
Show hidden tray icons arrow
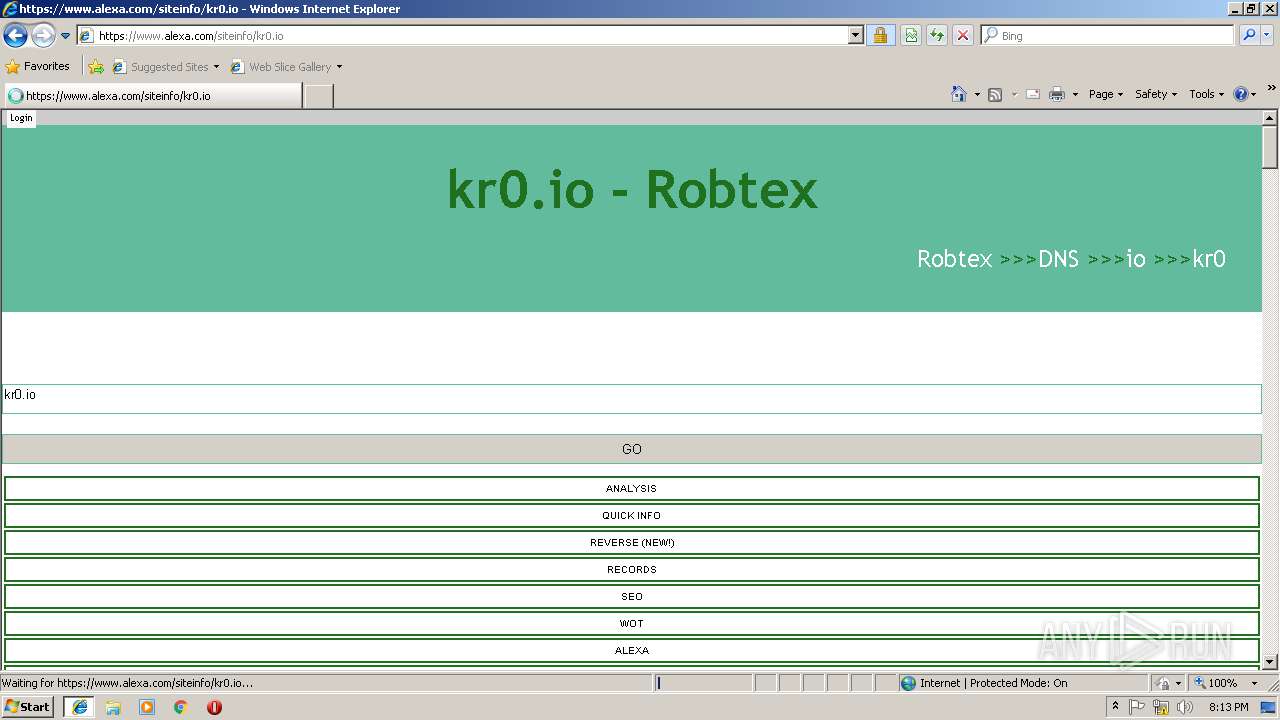click(x=1116, y=707)
